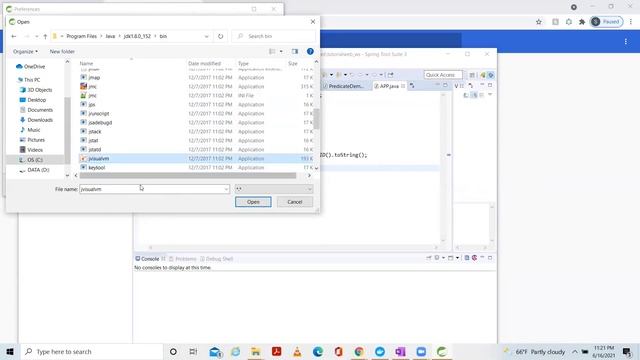Refresh the bin folder listing

tap(220, 36)
